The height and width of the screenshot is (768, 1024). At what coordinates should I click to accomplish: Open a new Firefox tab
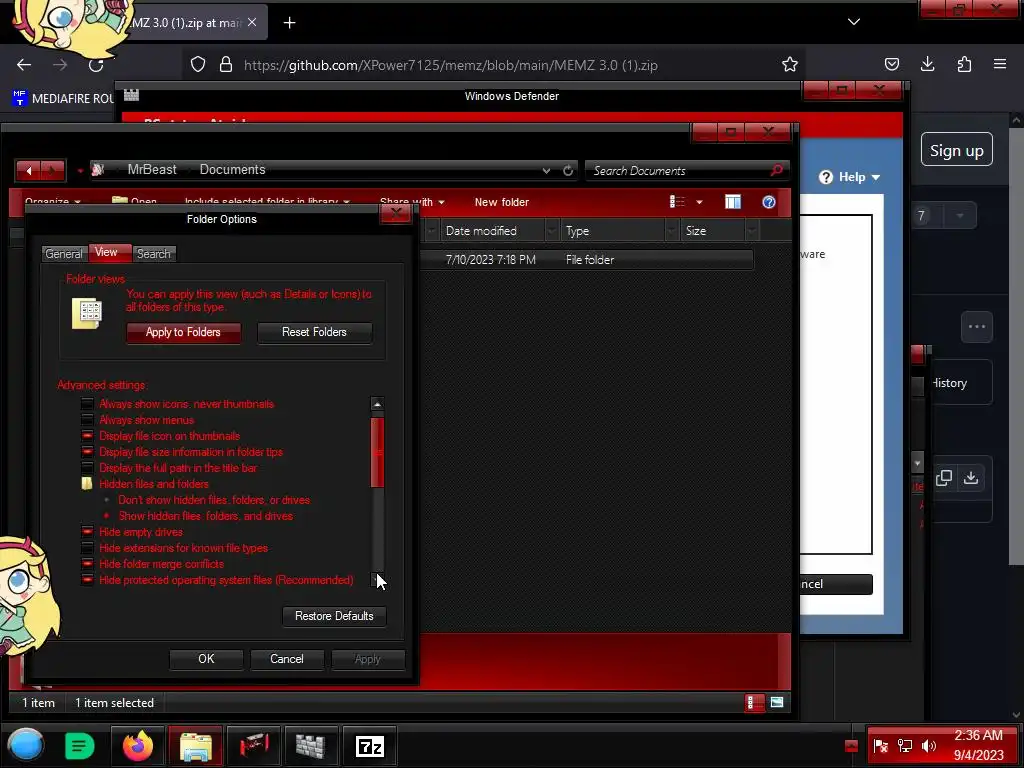click(289, 23)
